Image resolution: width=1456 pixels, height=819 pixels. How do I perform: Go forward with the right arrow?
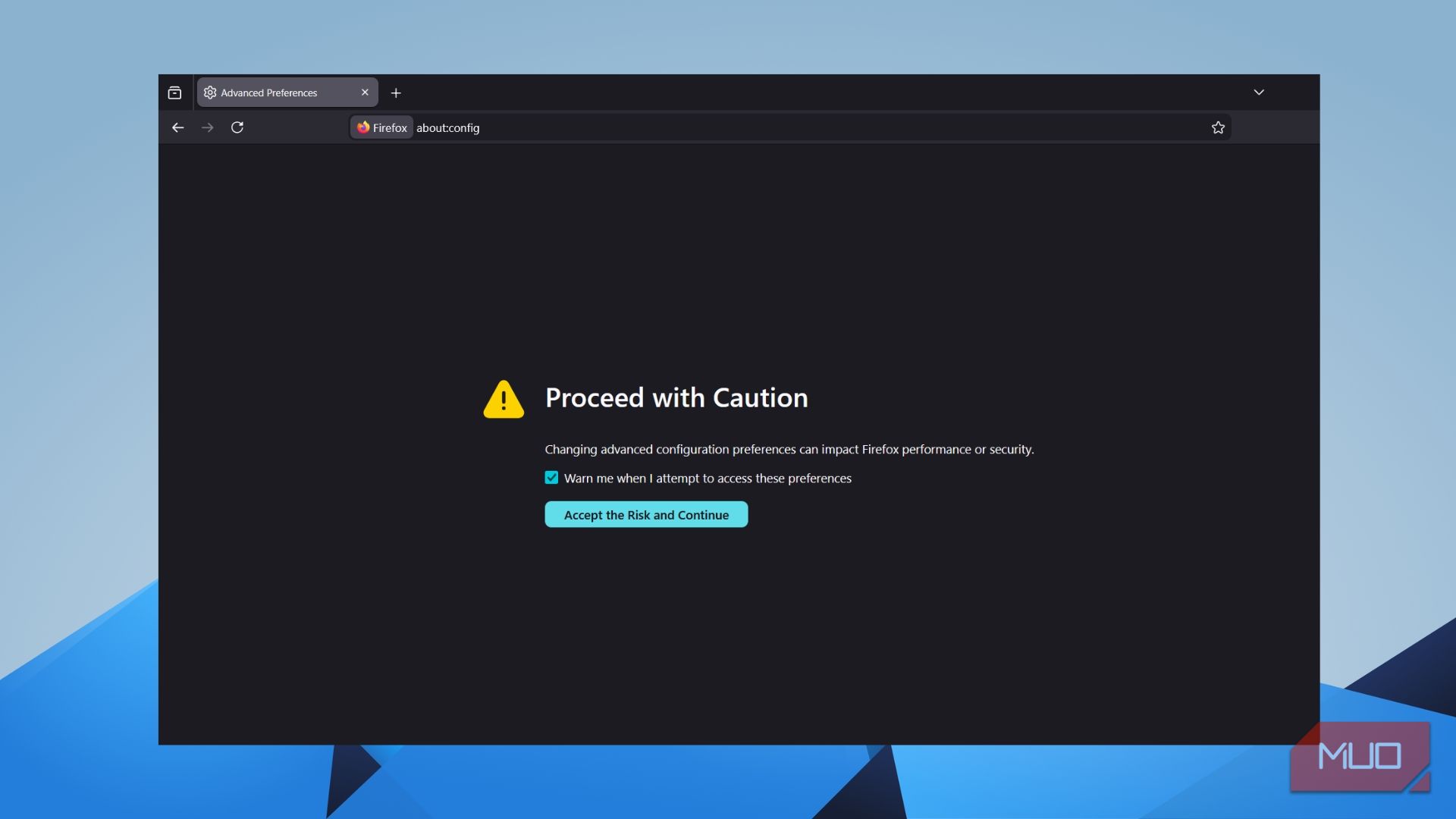tap(207, 127)
